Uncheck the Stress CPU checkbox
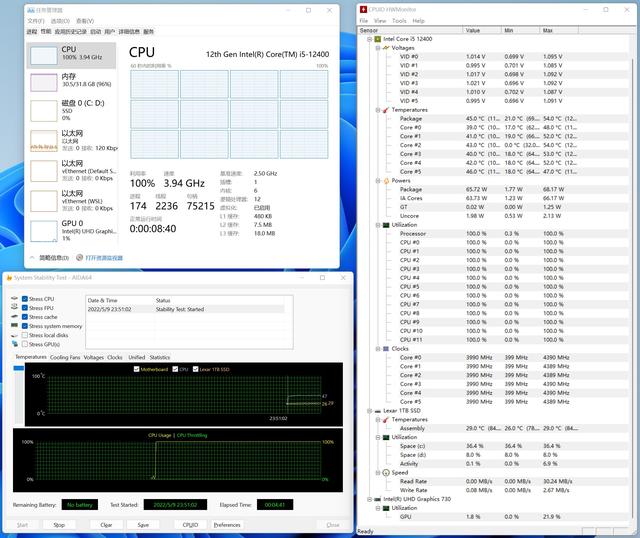 click(x=24, y=299)
